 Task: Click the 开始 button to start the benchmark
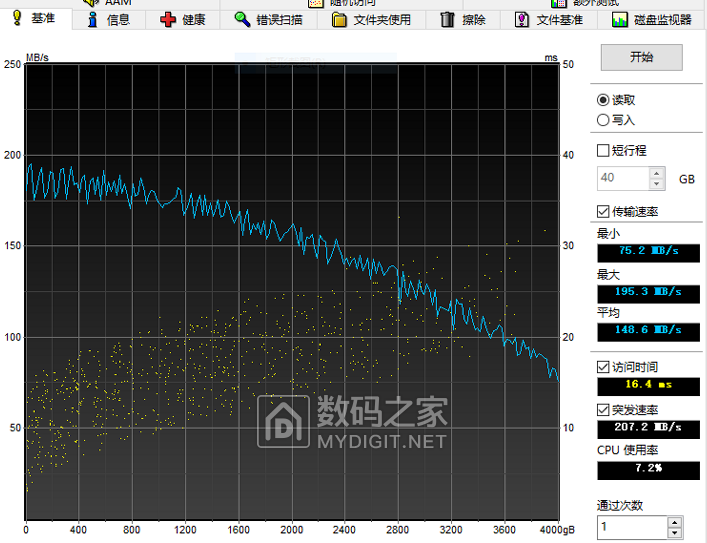[641, 57]
